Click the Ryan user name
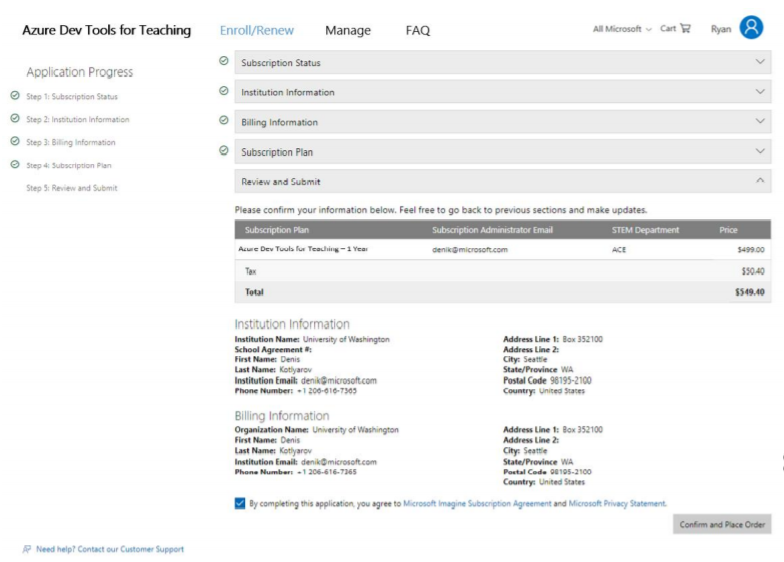This screenshot has width=784, height=562. pyautogui.click(x=720, y=29)
